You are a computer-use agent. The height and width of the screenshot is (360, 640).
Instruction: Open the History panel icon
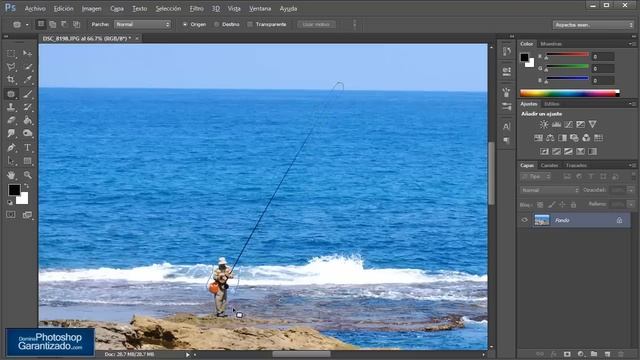point(507,51)
